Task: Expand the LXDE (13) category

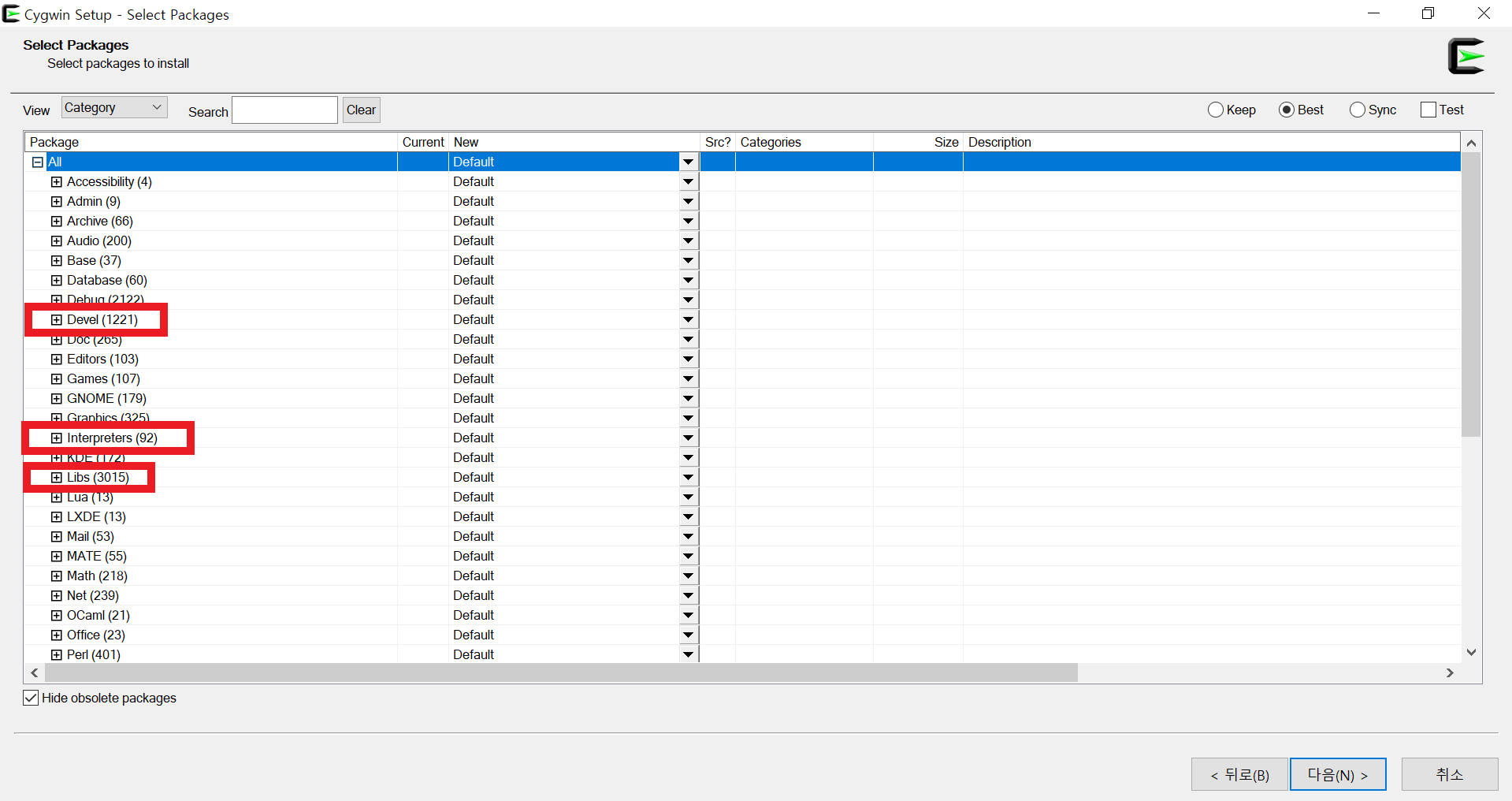Action: click(57, 517)
